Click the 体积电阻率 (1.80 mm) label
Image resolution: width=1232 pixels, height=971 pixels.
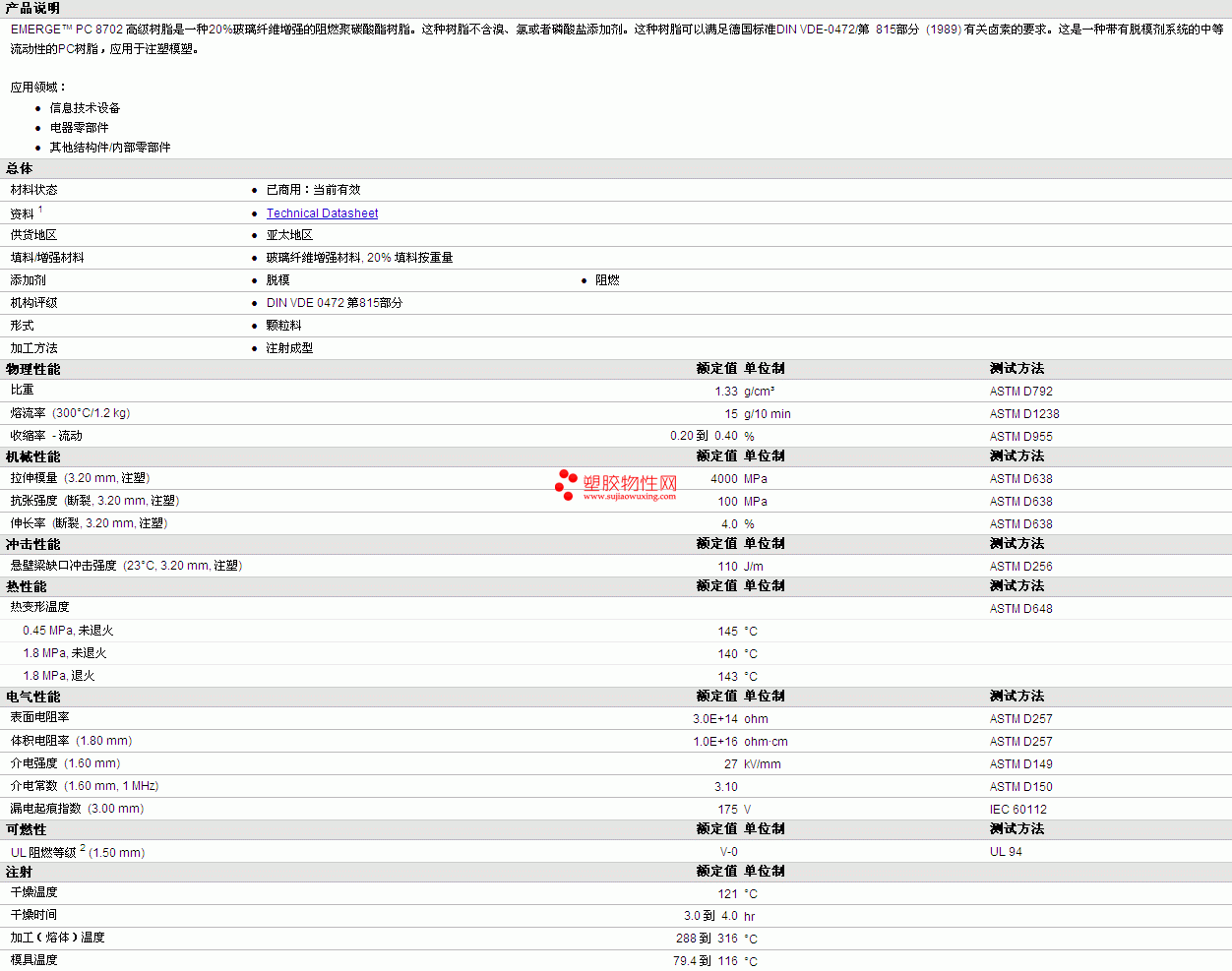tap(71, 741)
